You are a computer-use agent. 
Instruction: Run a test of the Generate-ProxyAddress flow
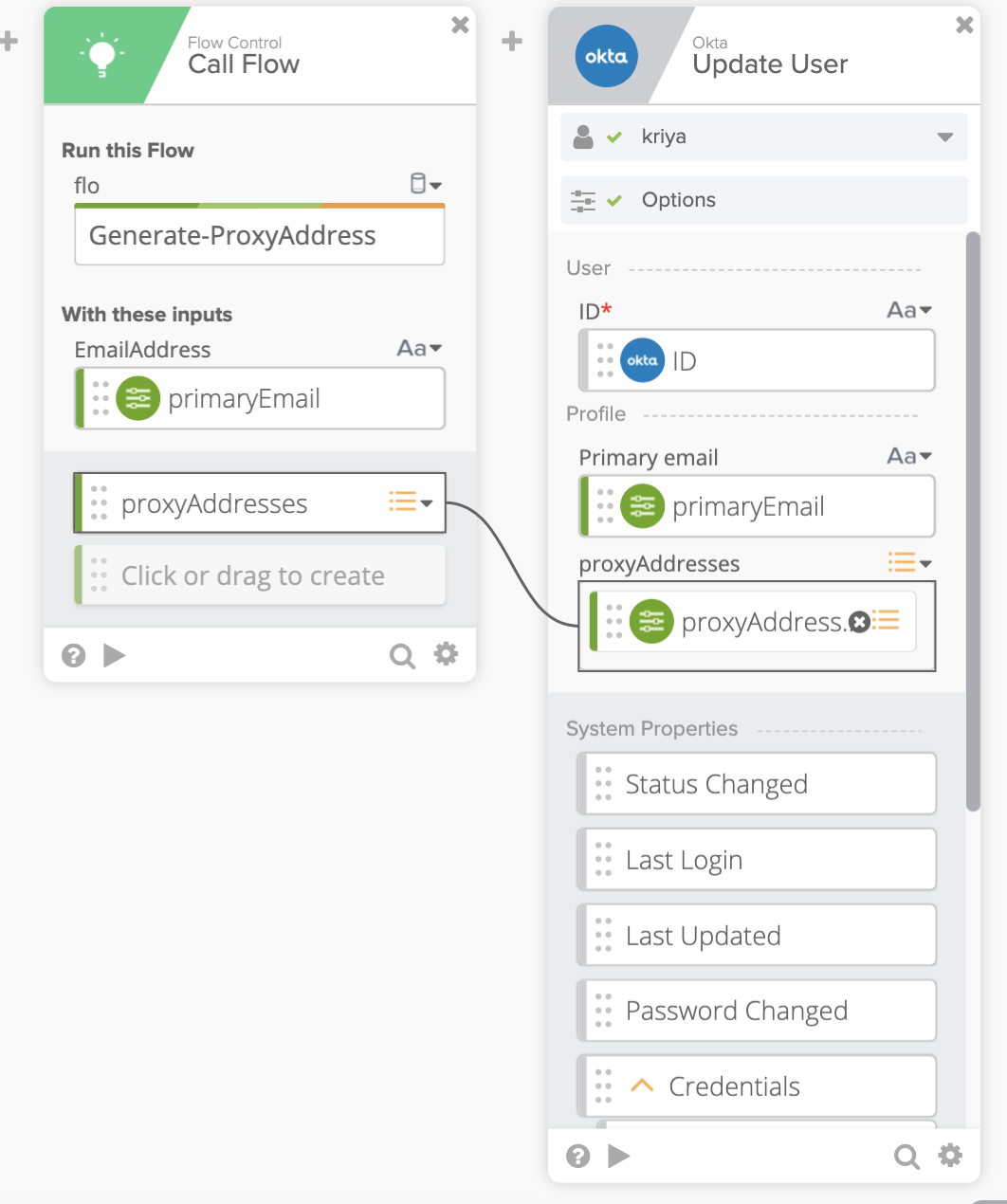(x=115, y=655)
